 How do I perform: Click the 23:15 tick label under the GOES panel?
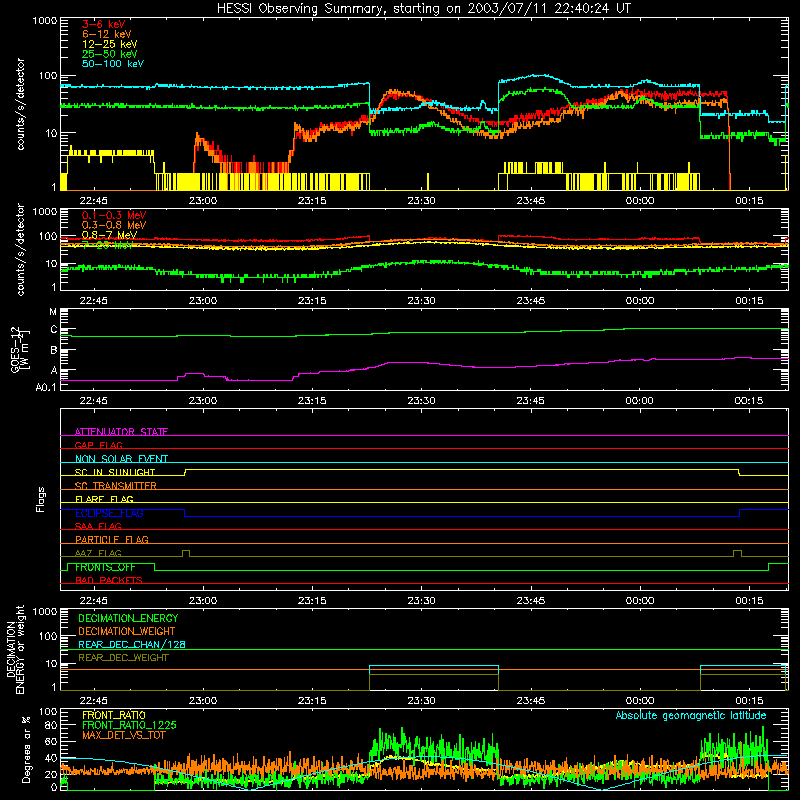point(312,401)
